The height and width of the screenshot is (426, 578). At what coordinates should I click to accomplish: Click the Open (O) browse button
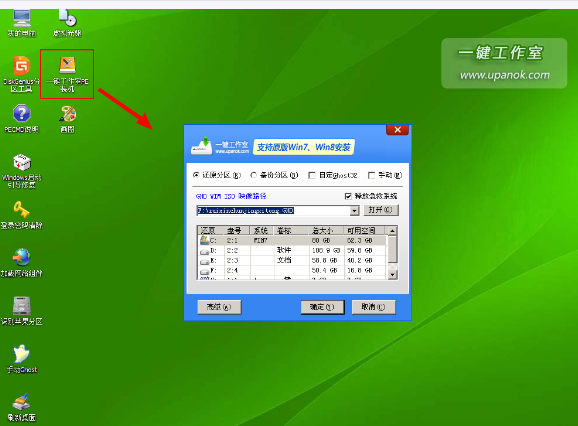381,210
